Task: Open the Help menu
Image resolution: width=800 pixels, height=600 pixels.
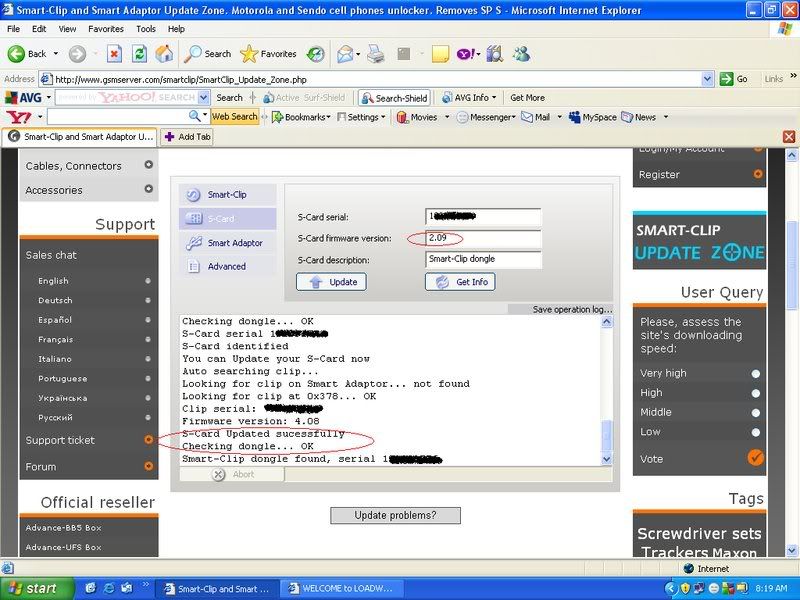Action: click(x=176, y=29)
